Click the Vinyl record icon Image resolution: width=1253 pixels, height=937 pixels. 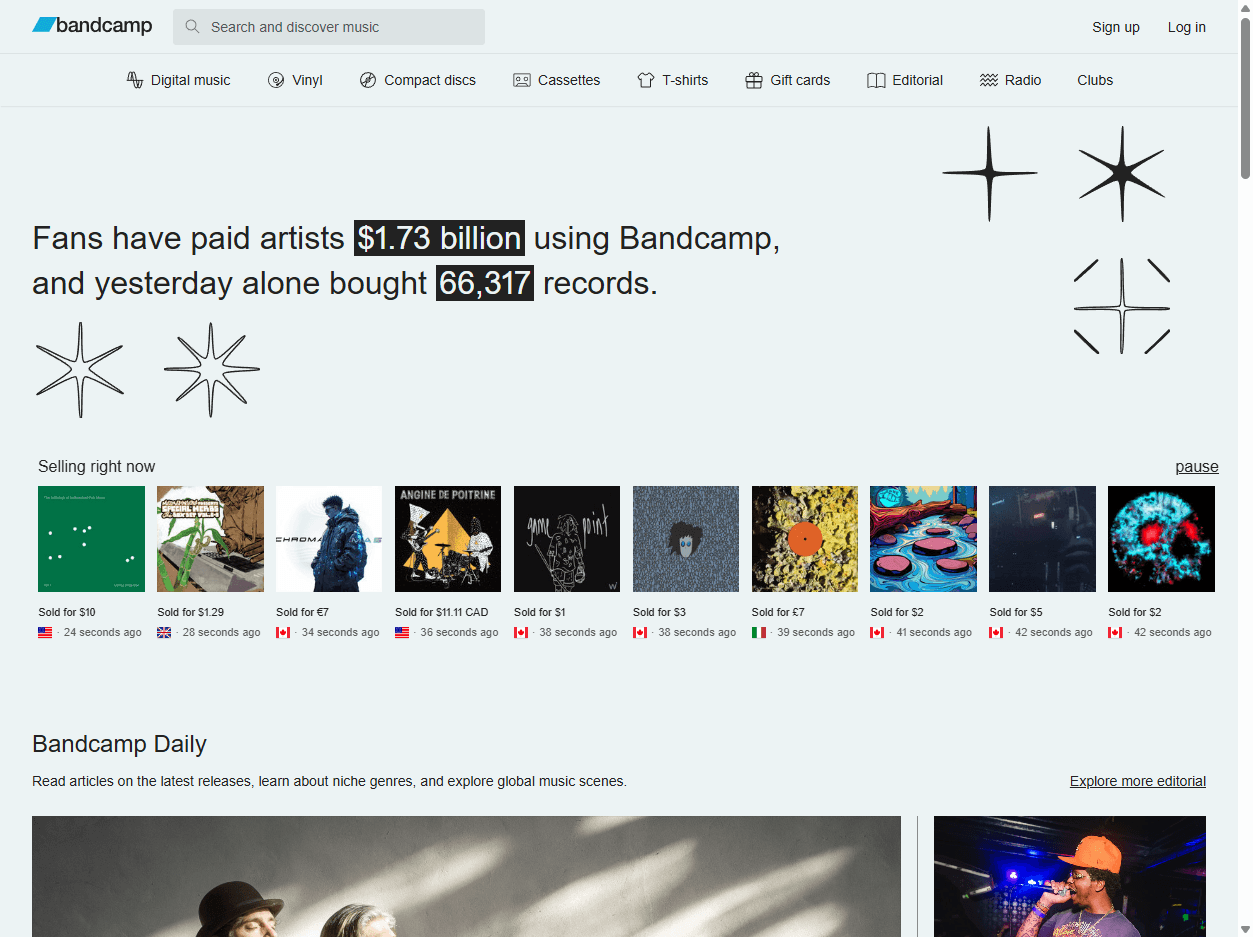coord(276,80)
